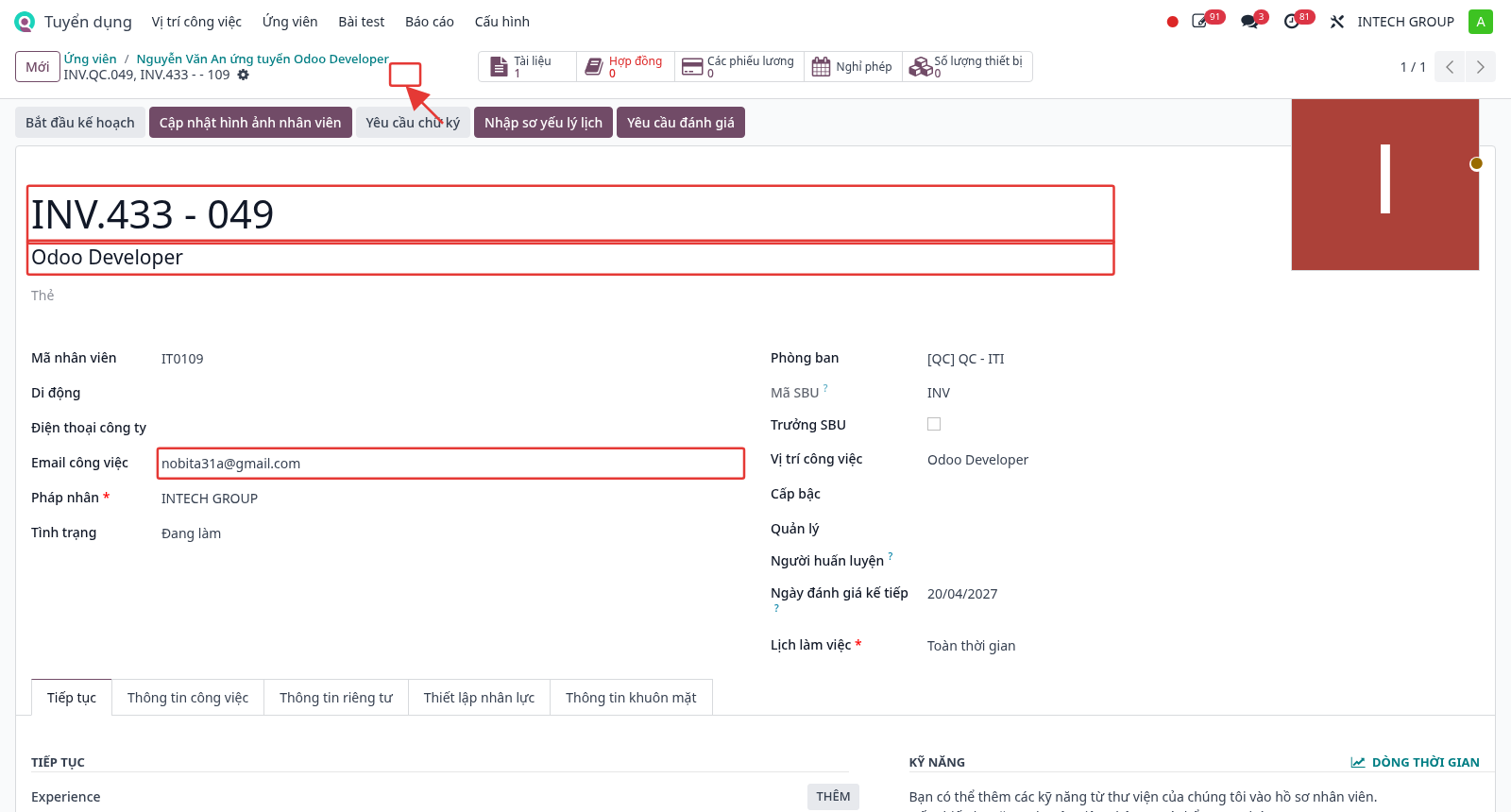Open the Tuyển dụng app logo
1511x812 pixels.
(25, 22)
